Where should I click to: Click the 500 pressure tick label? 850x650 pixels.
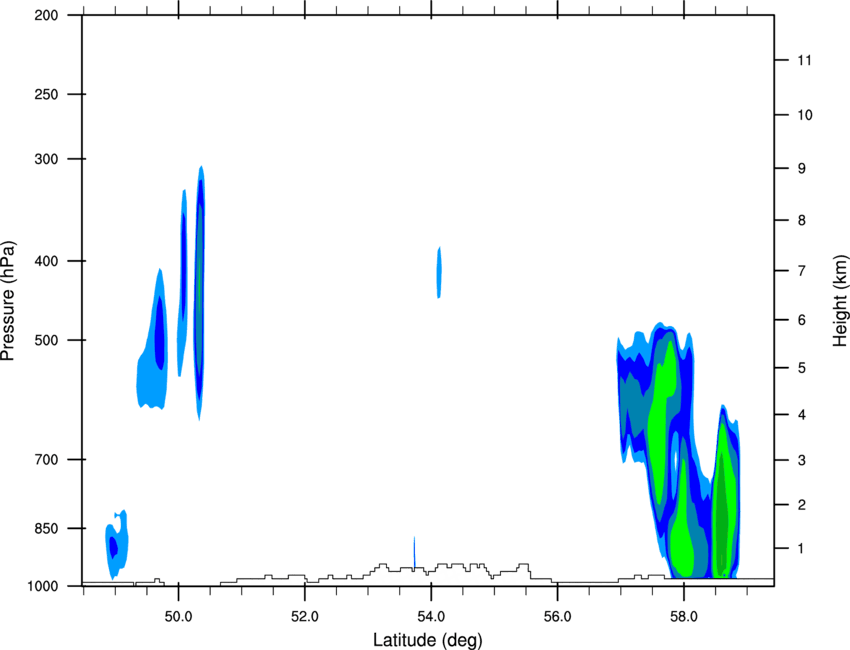[47, 340]
